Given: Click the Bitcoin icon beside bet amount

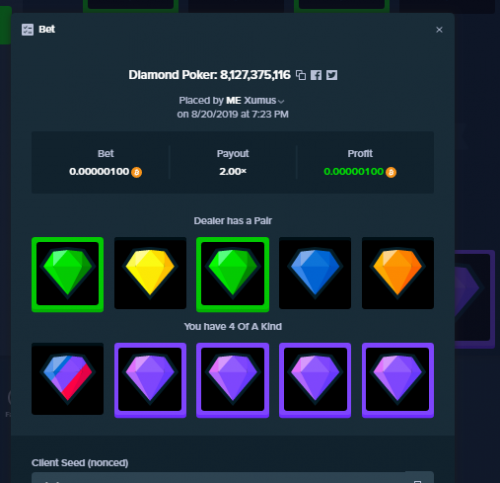Looking at the screenshot, I should point(136,172).
